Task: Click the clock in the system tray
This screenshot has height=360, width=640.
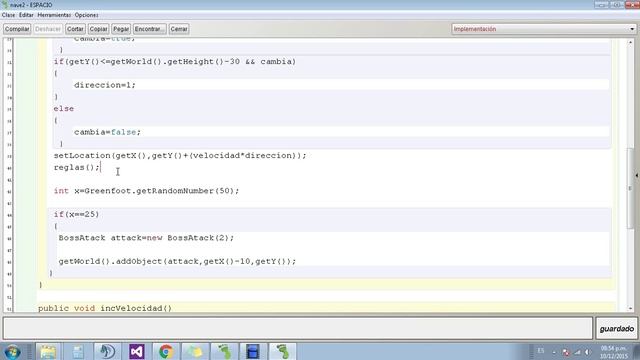Action: pos(613,352)
